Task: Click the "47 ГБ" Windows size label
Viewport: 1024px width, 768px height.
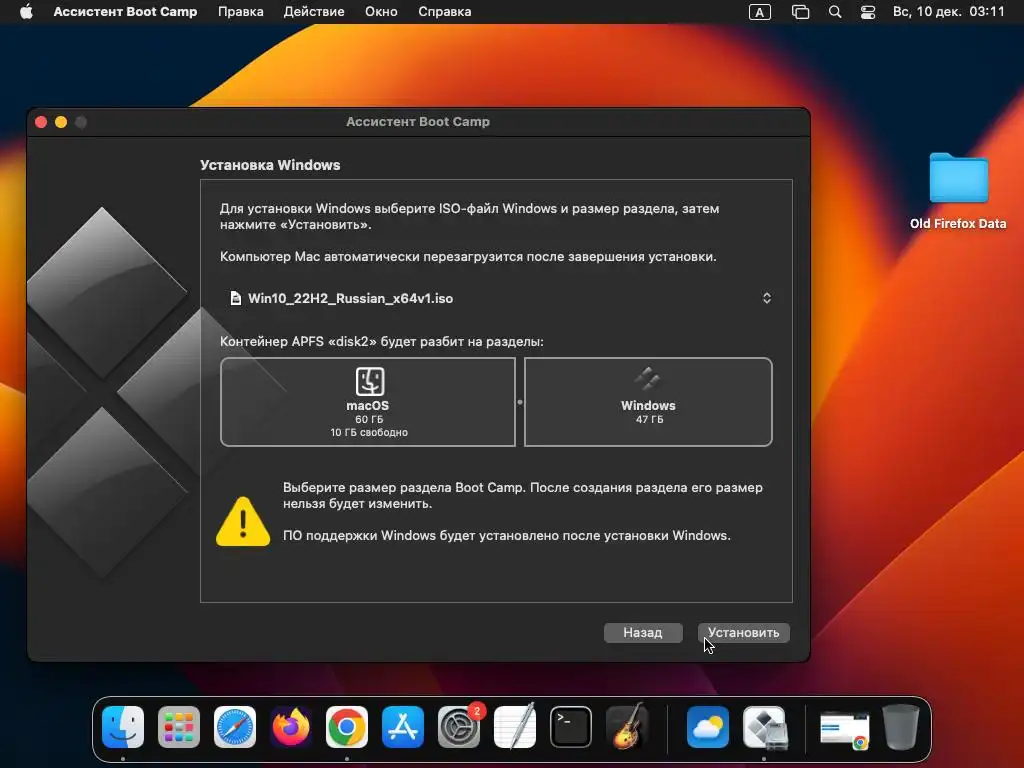Action: tap(649, 419)
